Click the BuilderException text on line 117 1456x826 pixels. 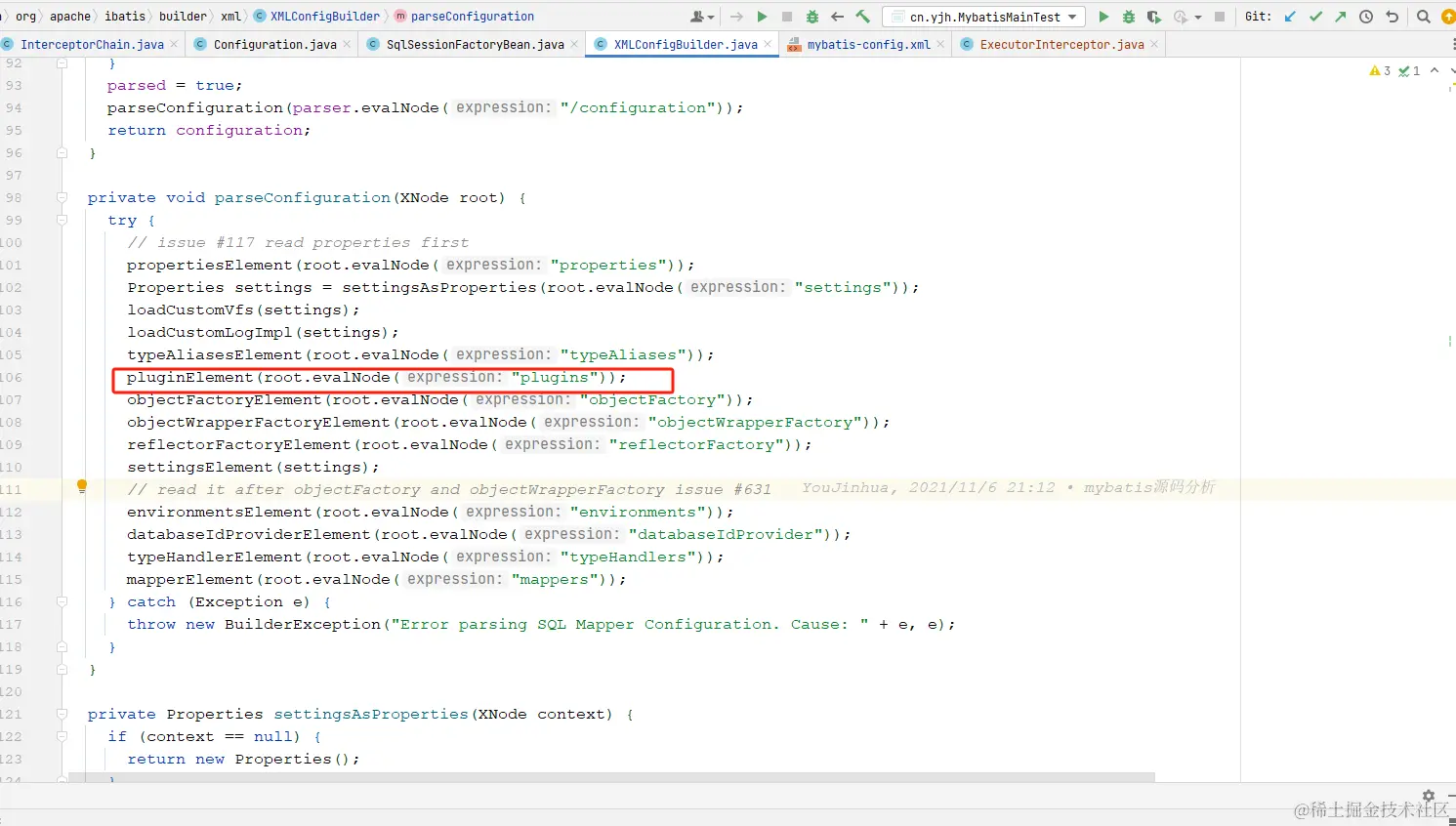click(x=303, y=625)
